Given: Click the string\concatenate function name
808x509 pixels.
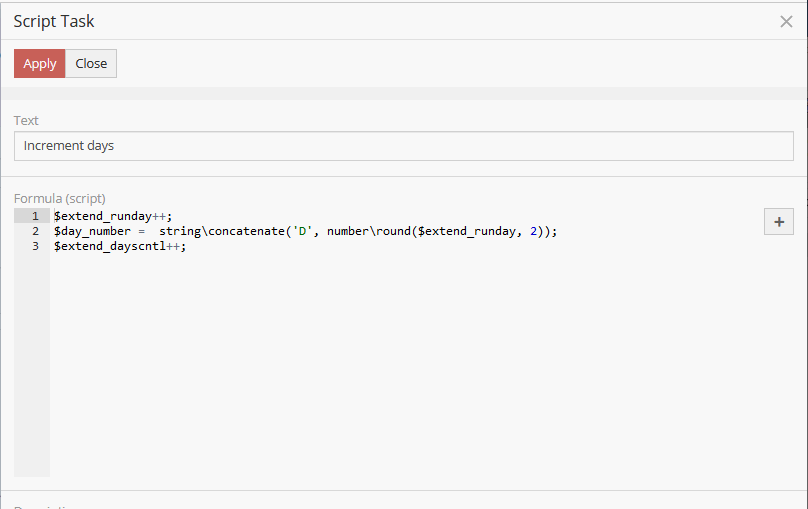Looking at the screenshot, I should [x=220, y=231].
